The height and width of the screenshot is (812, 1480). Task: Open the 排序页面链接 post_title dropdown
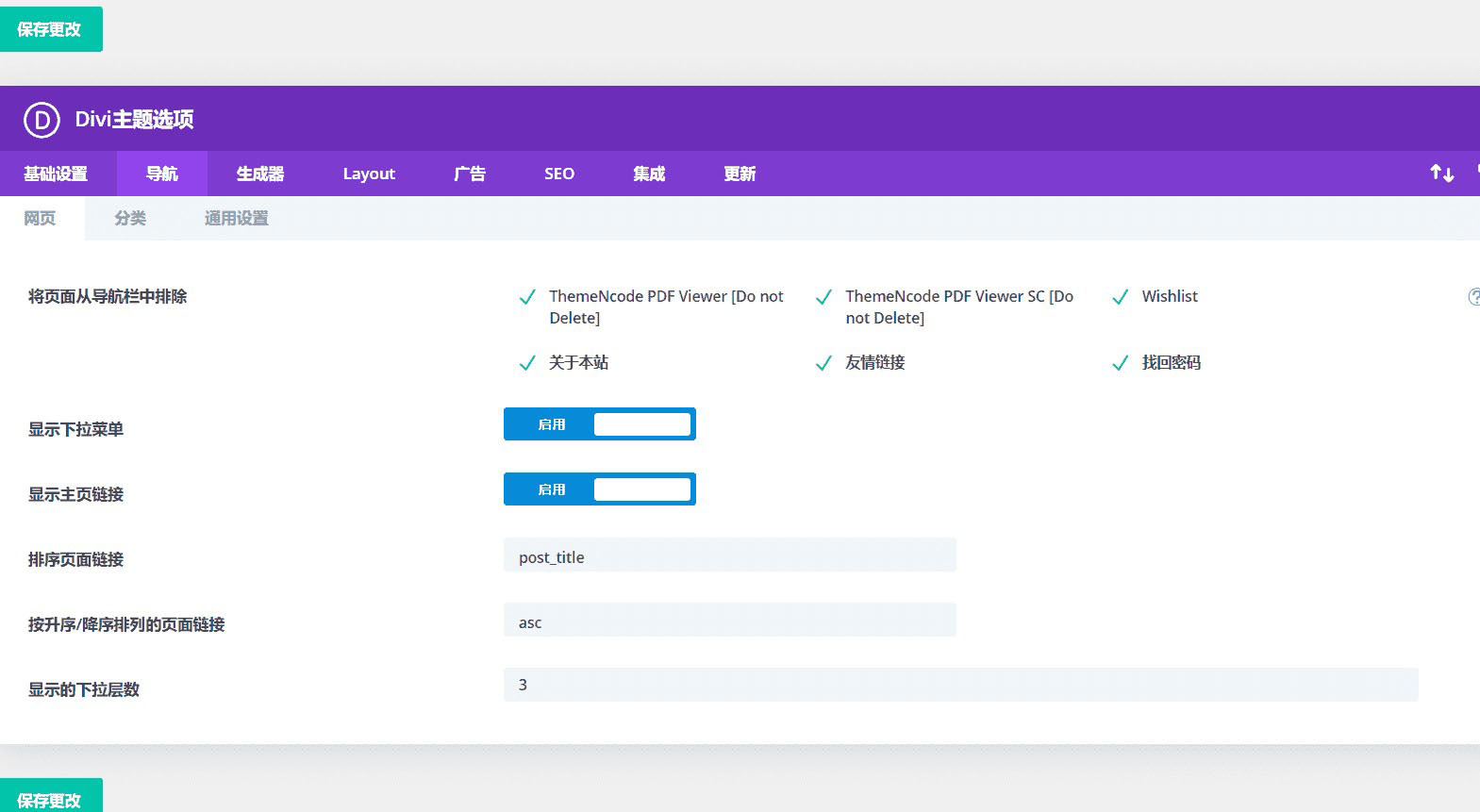pos(730,555)
